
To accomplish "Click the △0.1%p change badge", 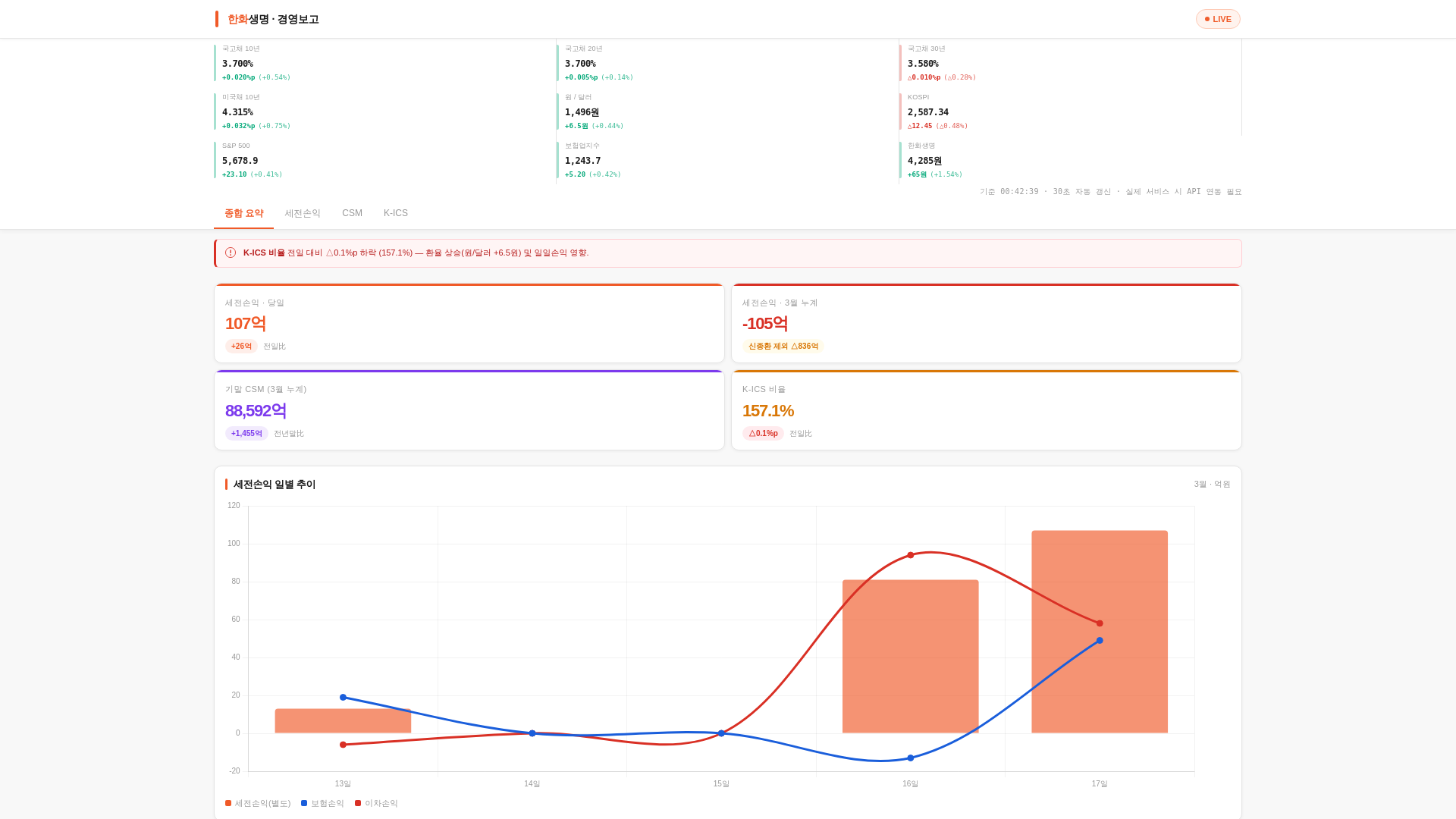I will point(763,434).
